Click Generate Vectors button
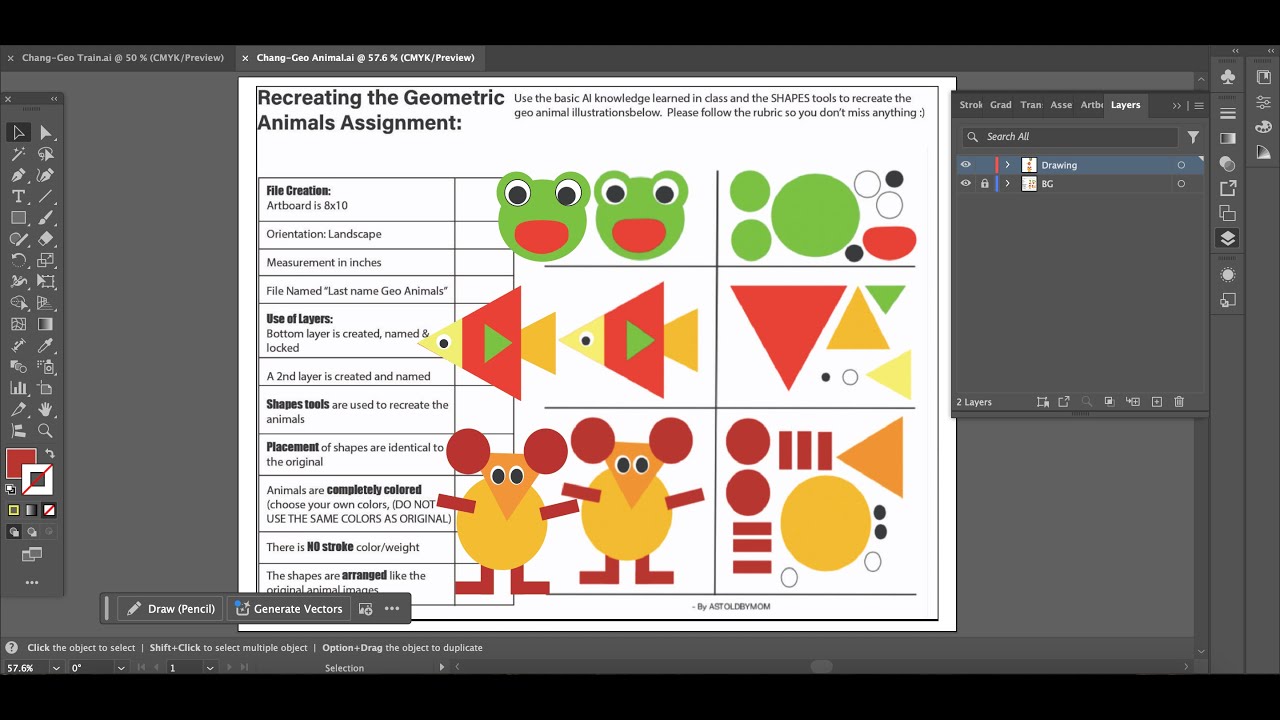This screenshot has height=720, width=1280. pyautogui.click(x=288, y=608)
